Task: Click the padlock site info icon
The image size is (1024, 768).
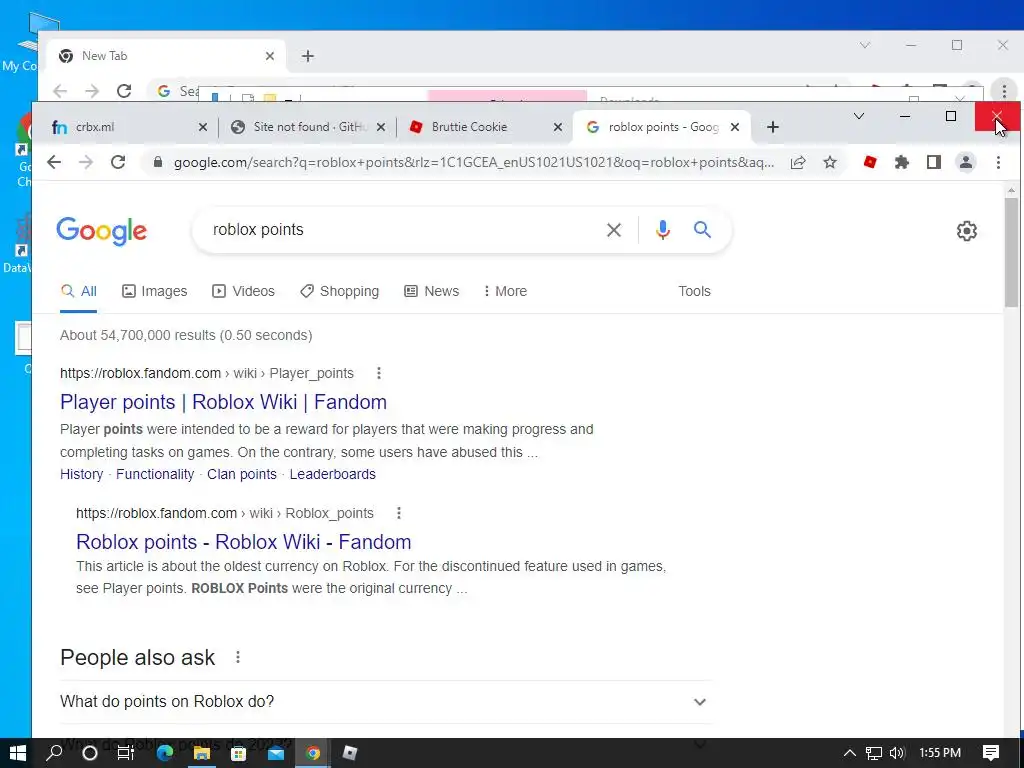Action: [157, 162]
